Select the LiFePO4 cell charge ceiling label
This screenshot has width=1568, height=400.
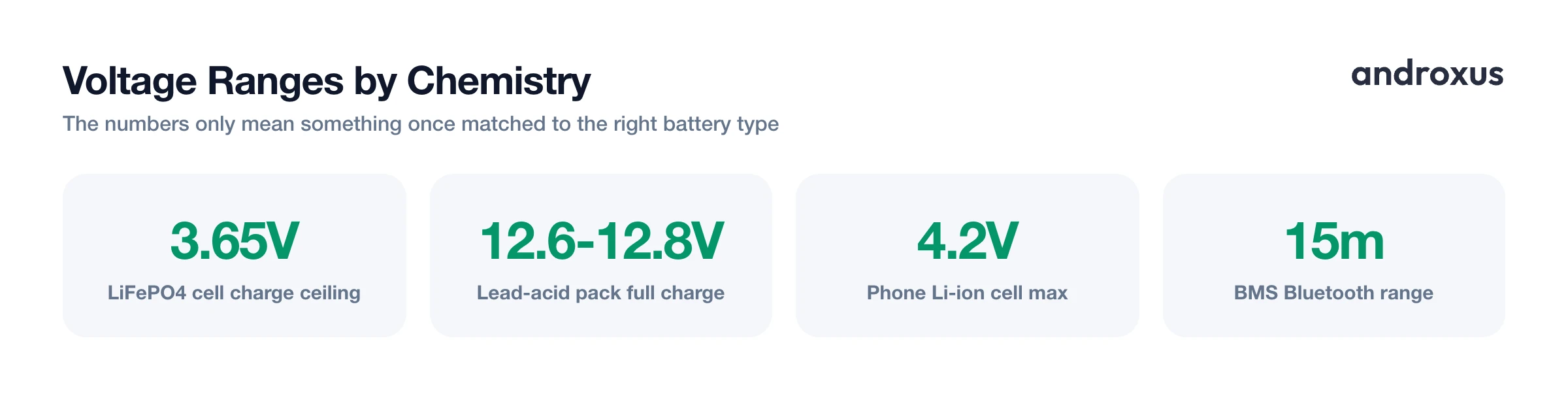(234, 293)
